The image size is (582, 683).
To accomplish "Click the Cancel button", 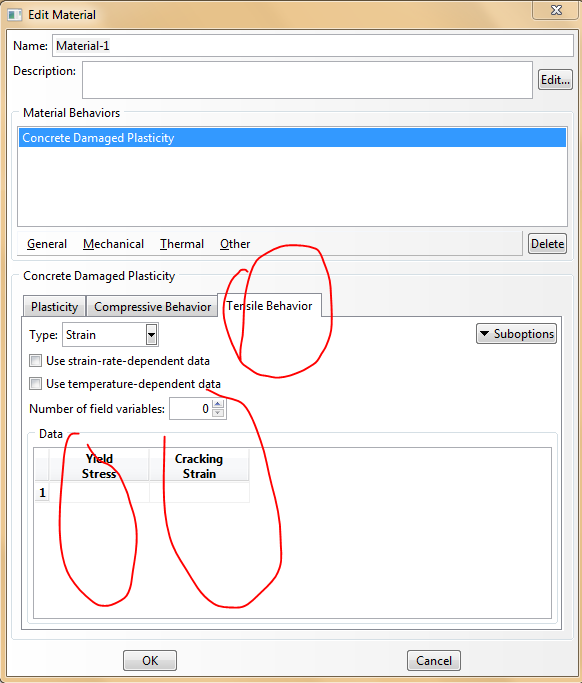I will (x=433, y=661).
